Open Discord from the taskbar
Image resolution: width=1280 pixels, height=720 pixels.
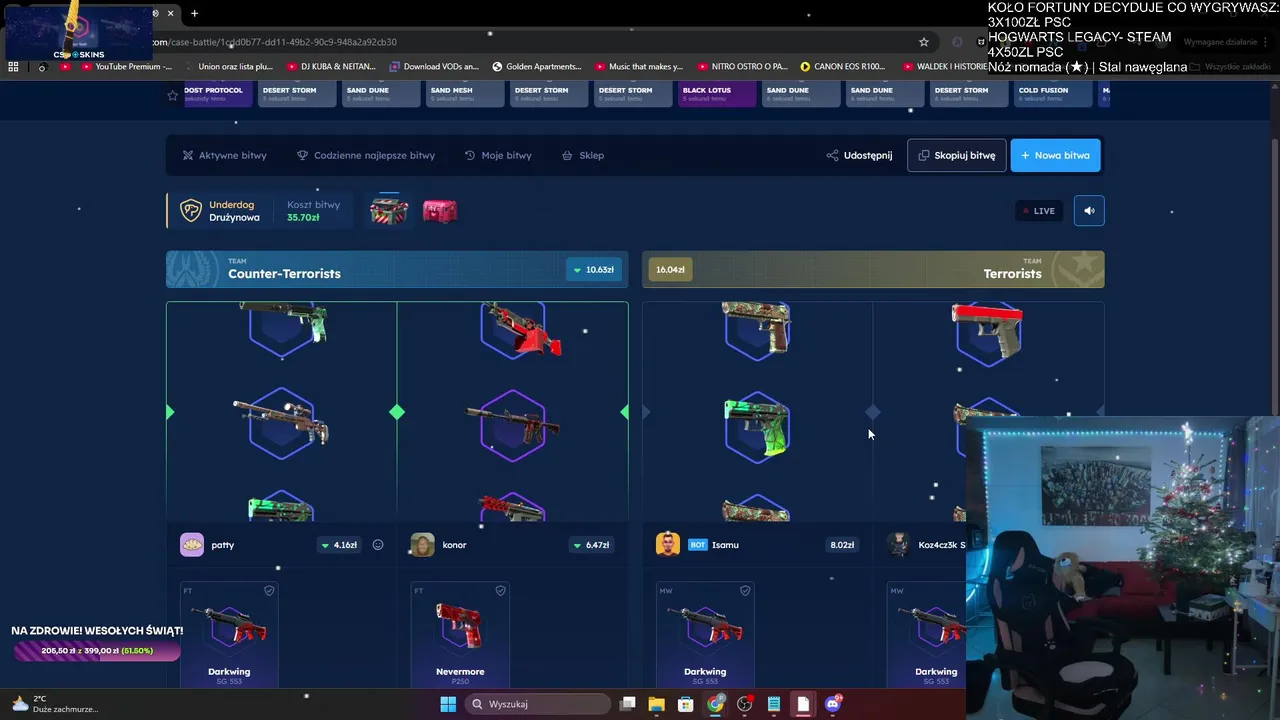click(x=833, y=704)
